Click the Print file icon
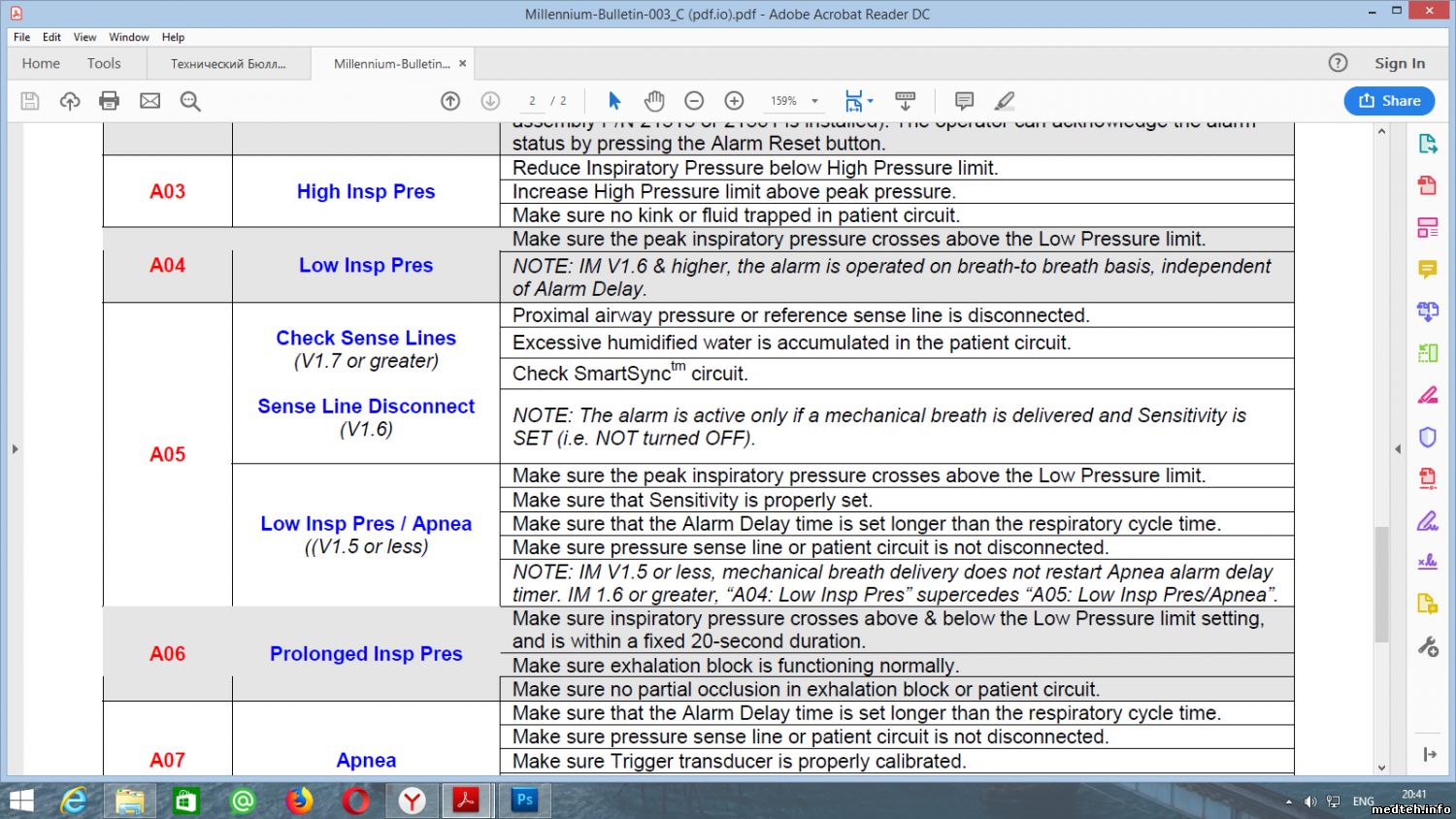 tap(110, 101)
